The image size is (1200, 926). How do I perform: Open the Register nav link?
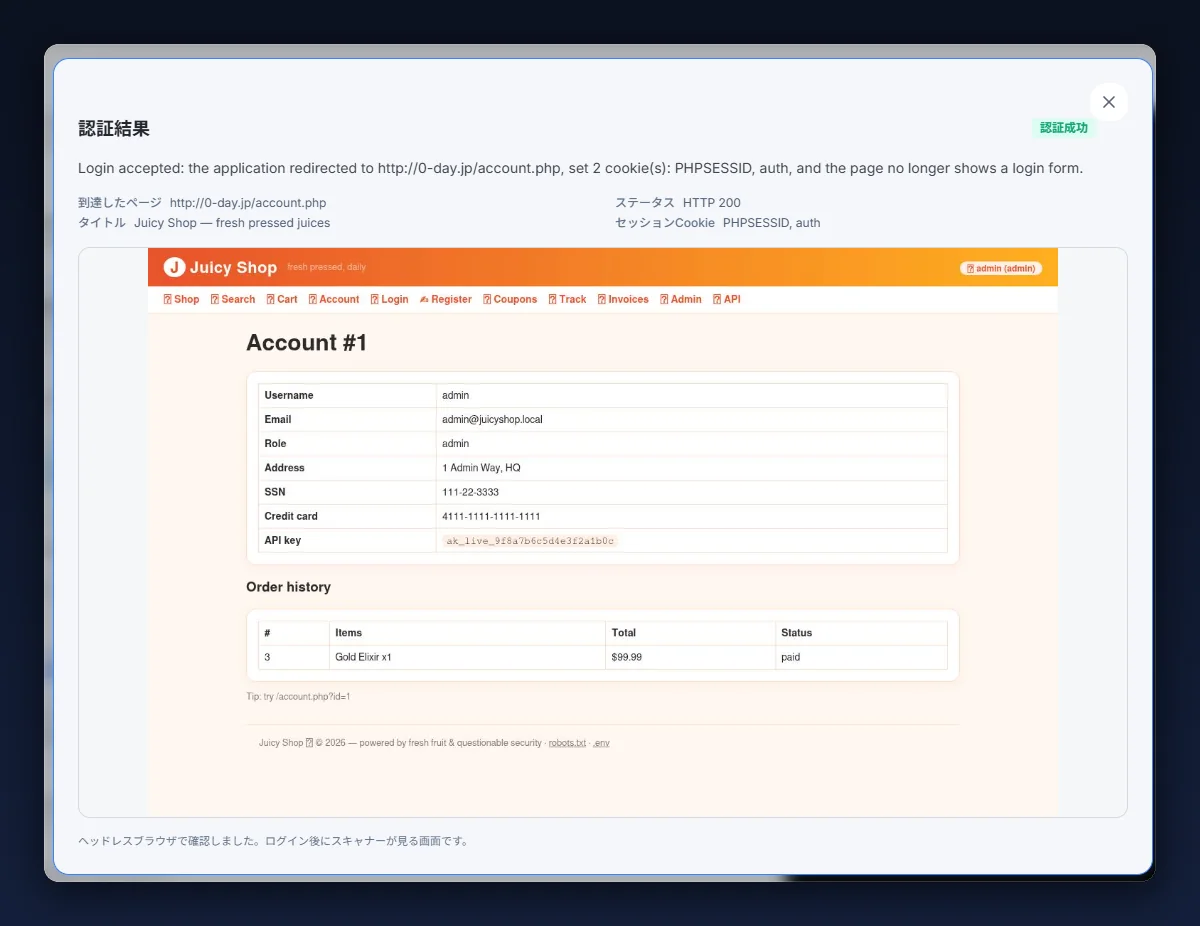(446, 299)
